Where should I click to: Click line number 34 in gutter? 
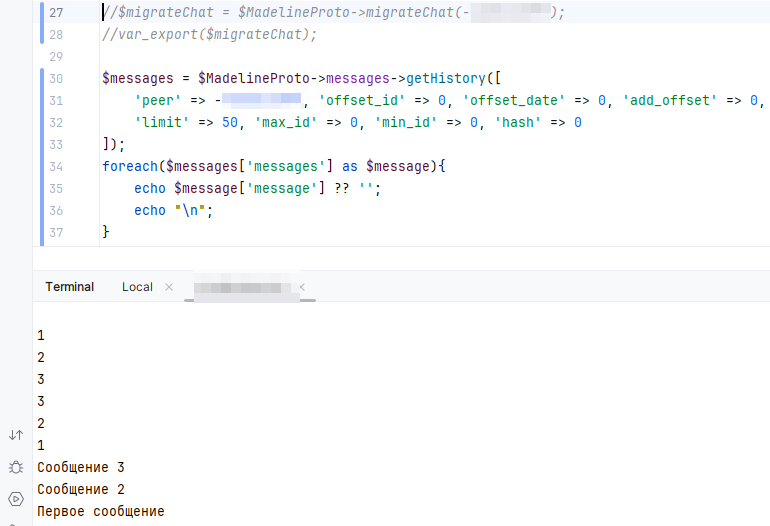coord(56,166)
